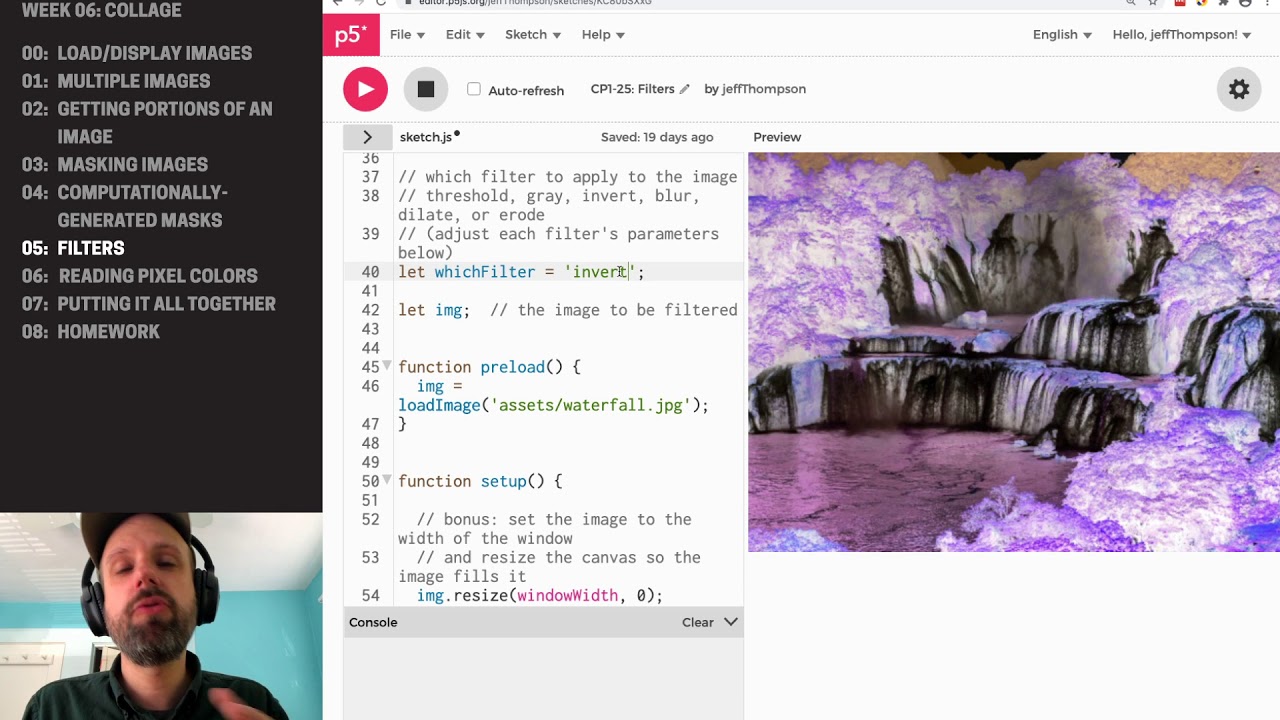Click the comment '// which filter to apply to the image'

tap(567, 177)
